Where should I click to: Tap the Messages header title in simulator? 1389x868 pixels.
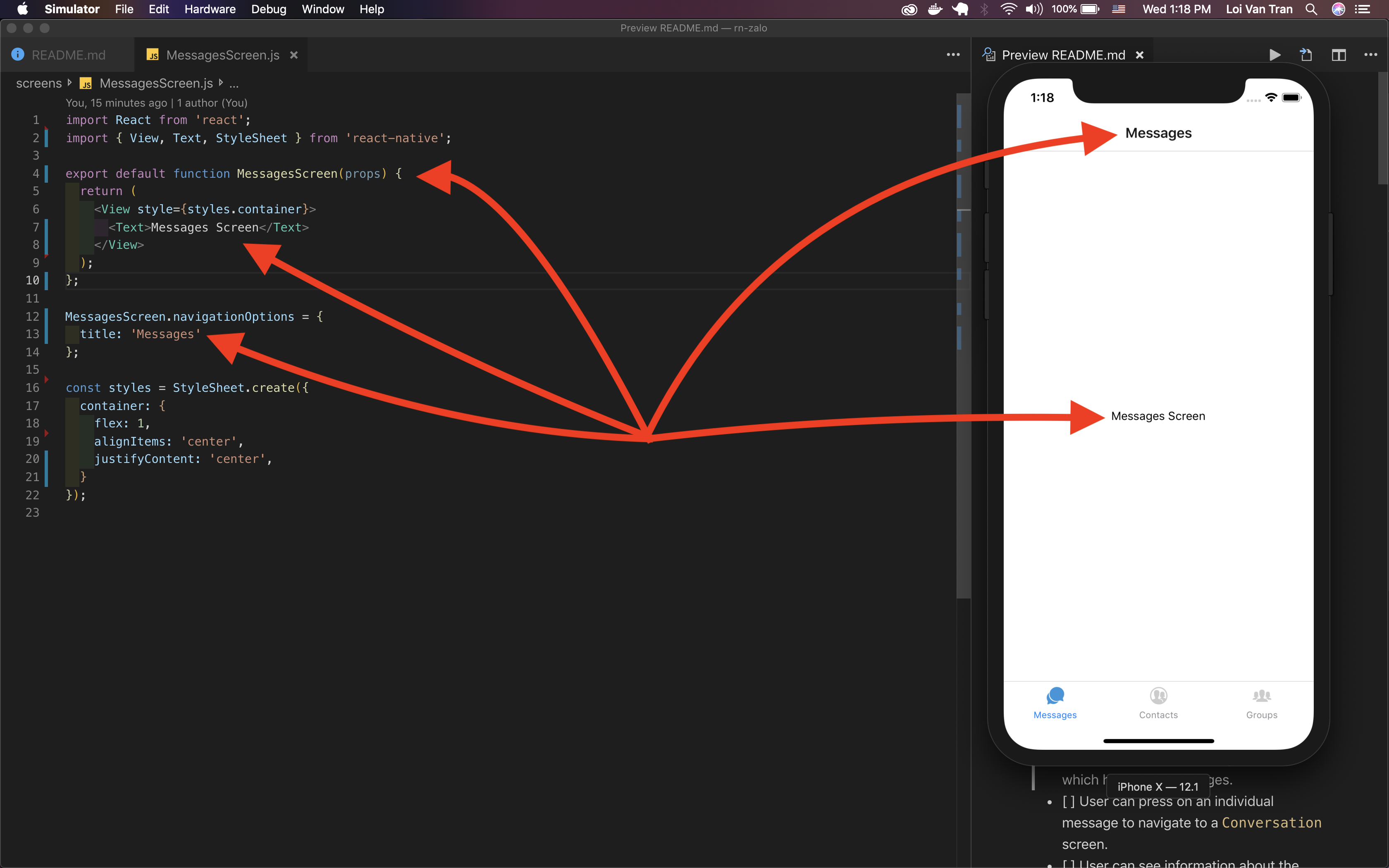pos(1158,133)
